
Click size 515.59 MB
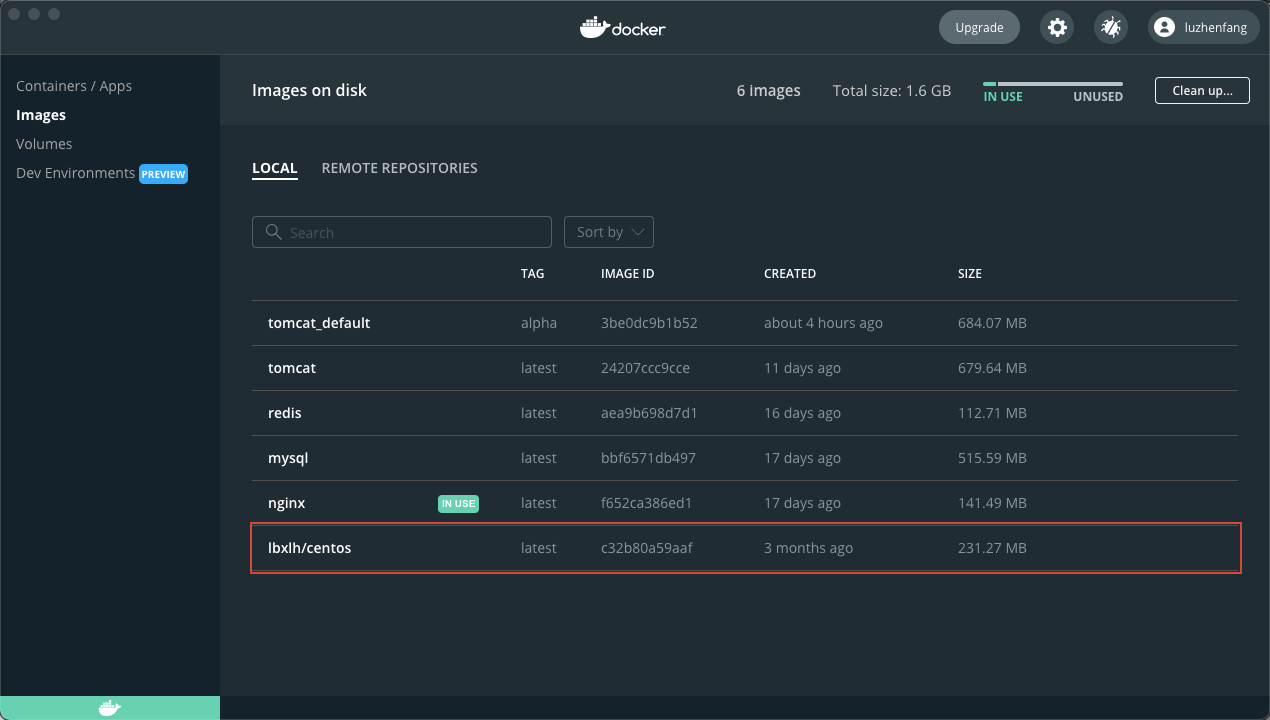click(992, 458)
